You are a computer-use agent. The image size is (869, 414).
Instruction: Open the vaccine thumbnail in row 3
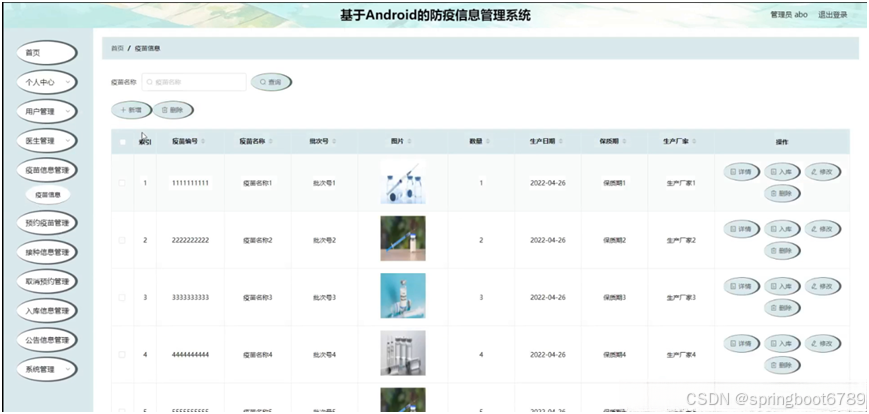point(403,295)
